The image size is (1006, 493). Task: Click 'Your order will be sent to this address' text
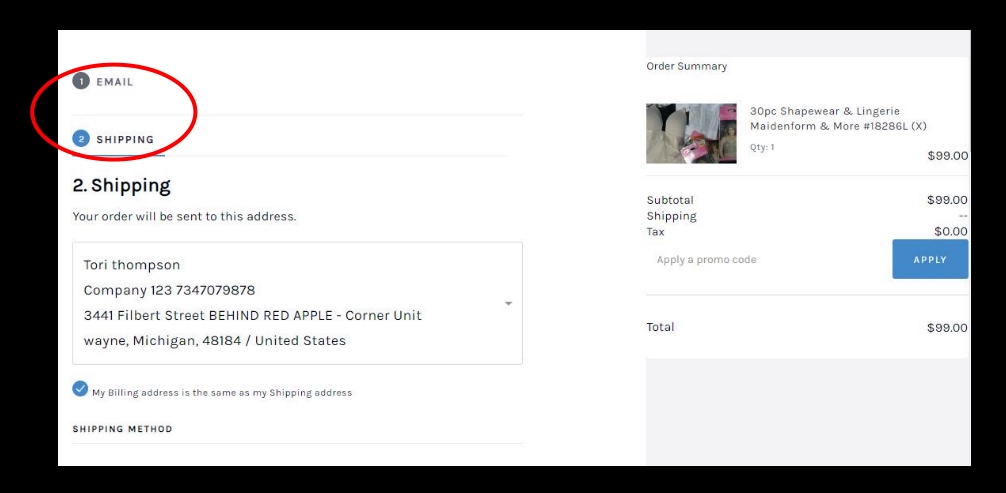coord(184,216)
